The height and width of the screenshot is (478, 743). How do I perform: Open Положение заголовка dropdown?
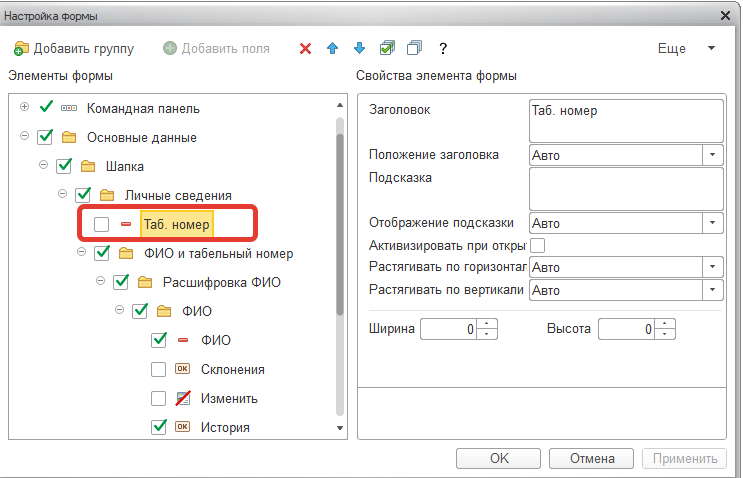(712, 155)
